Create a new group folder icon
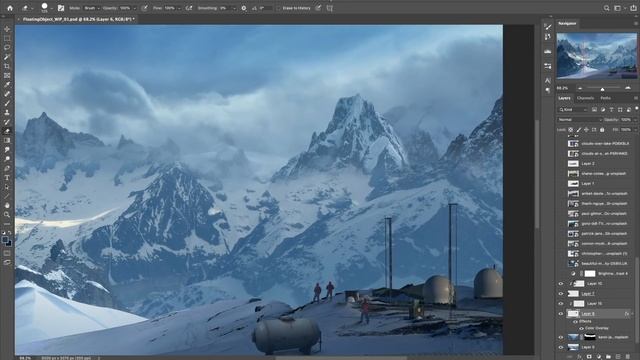Image resolution: width=640 pixels, height=360 pixels. [608, 357]
